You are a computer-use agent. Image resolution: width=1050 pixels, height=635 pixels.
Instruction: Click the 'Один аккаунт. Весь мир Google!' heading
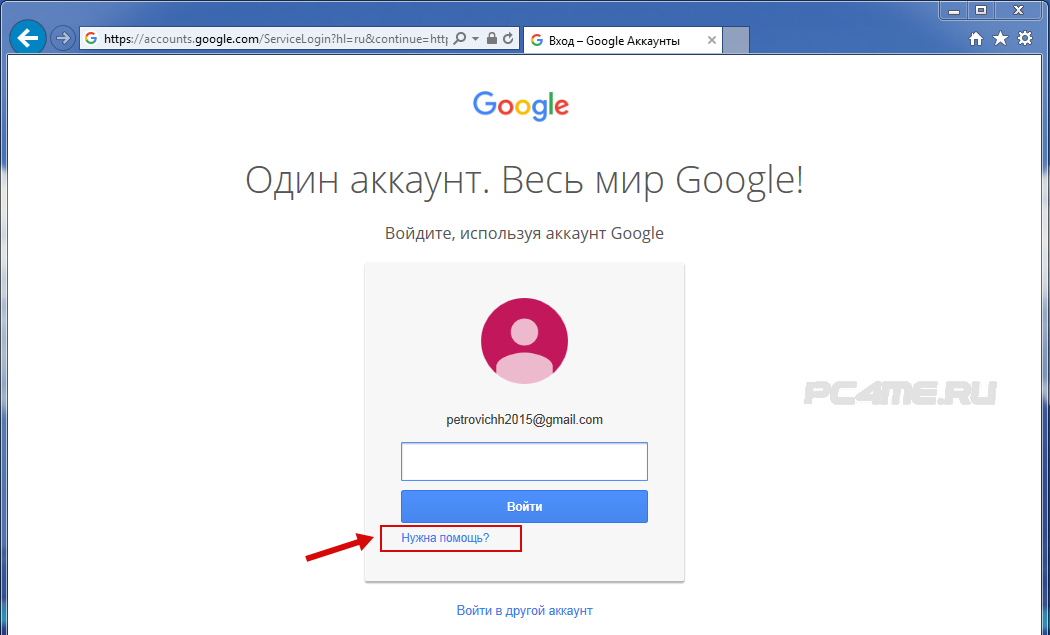(524, 181)
